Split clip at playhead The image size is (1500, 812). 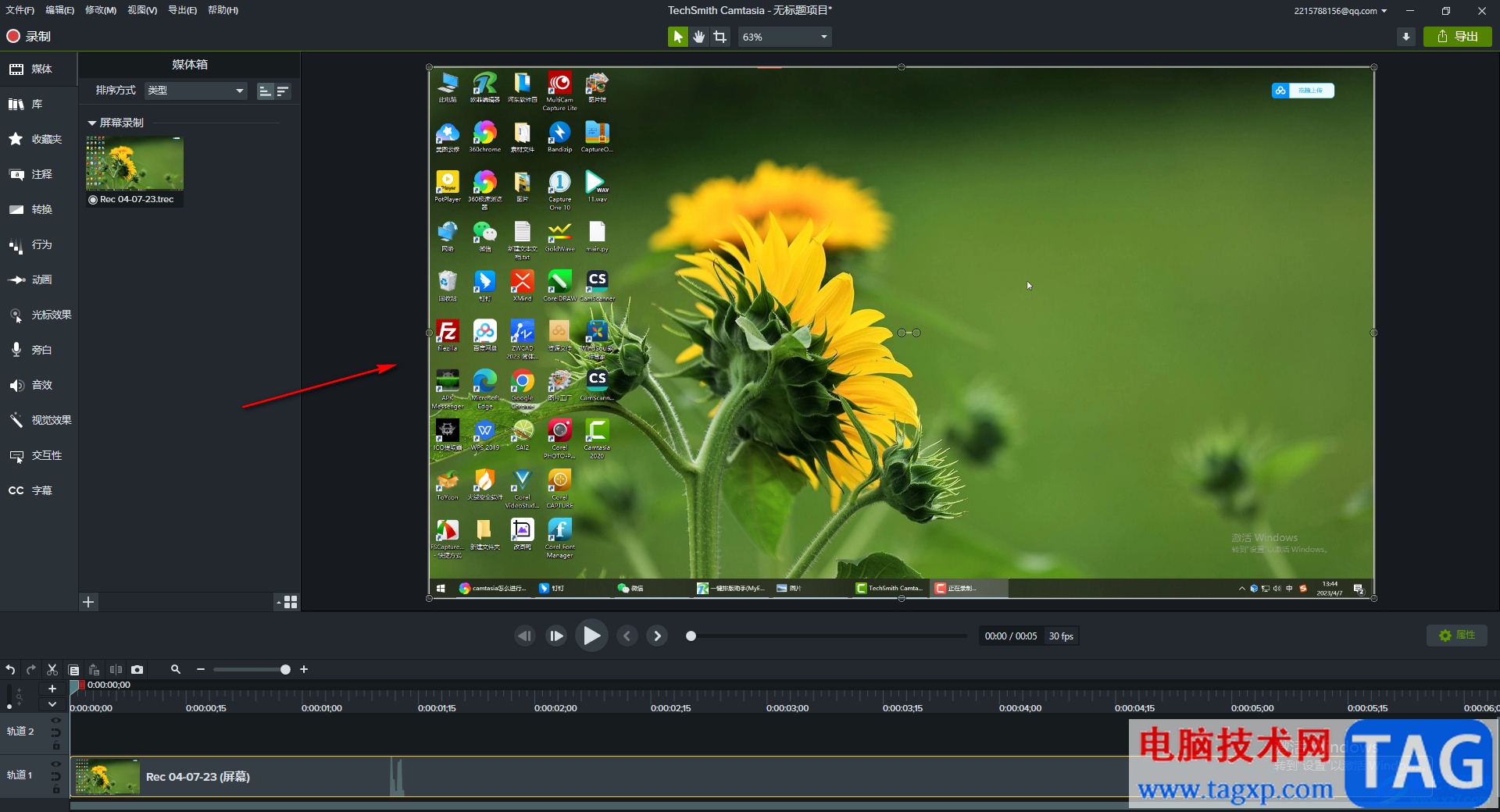click(x=116, y=669)
